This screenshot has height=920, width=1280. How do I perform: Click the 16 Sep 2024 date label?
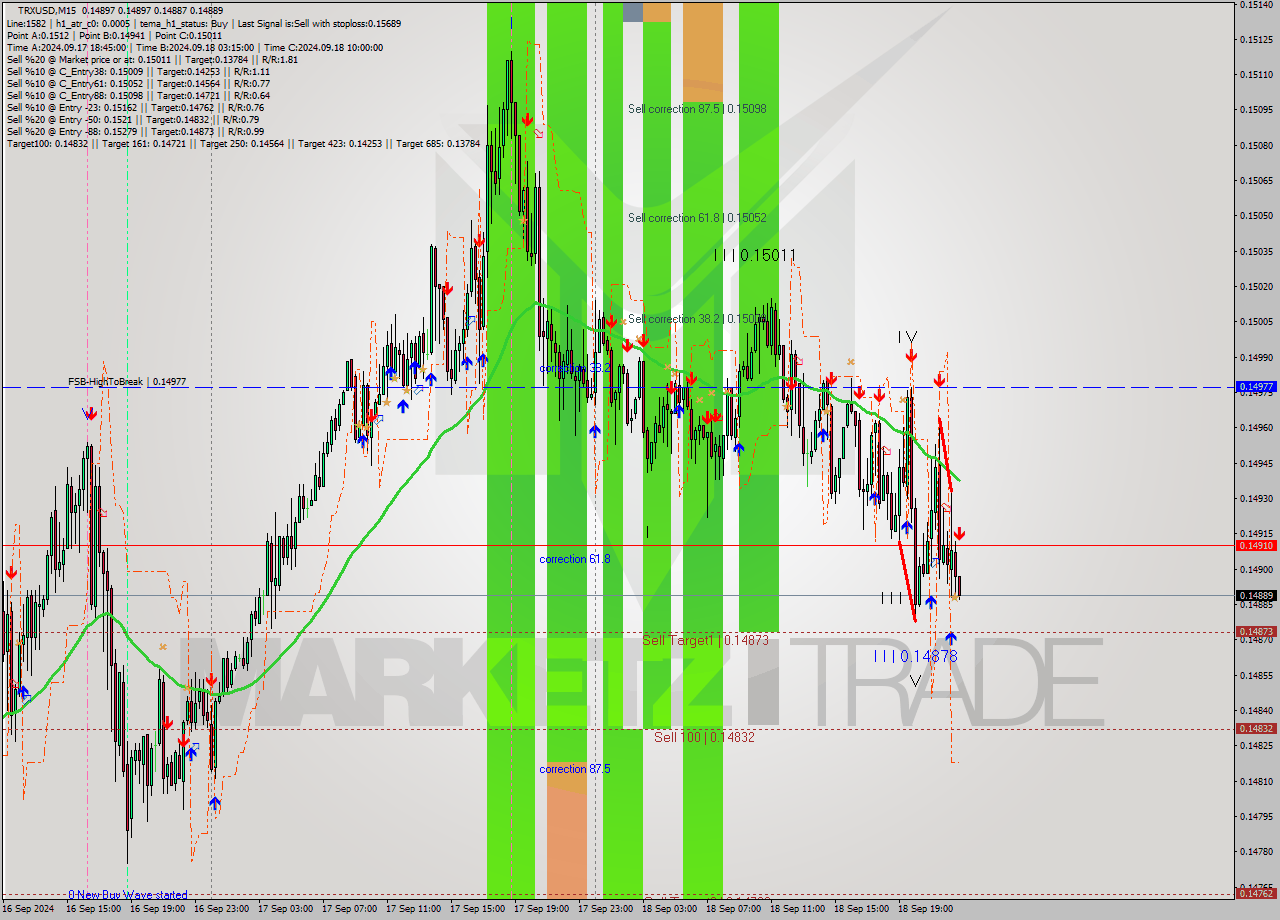28,909
